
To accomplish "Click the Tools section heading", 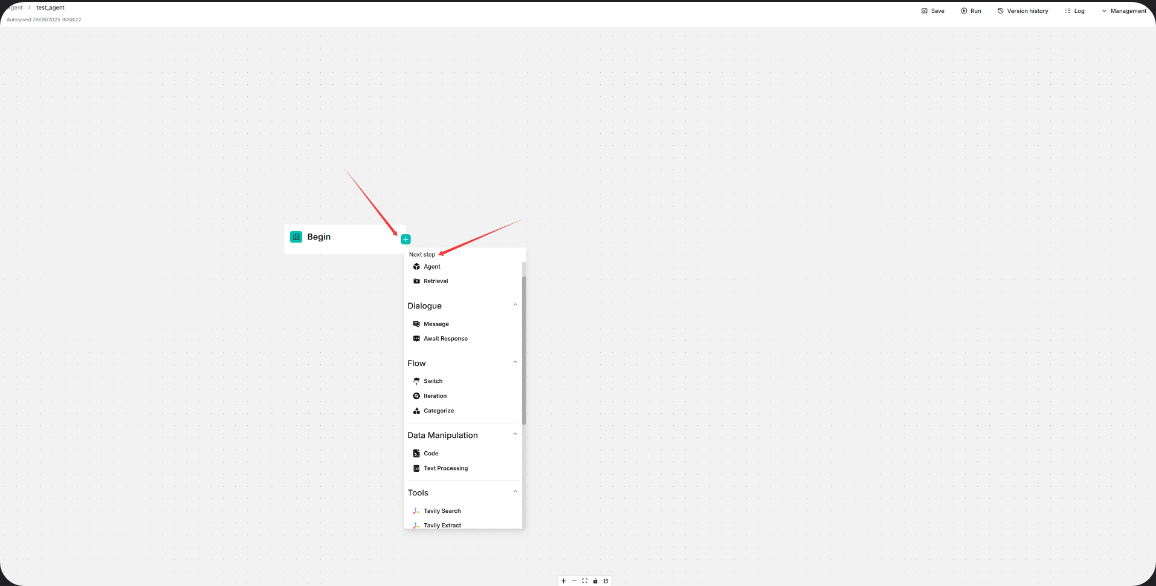I will point(418,493).
